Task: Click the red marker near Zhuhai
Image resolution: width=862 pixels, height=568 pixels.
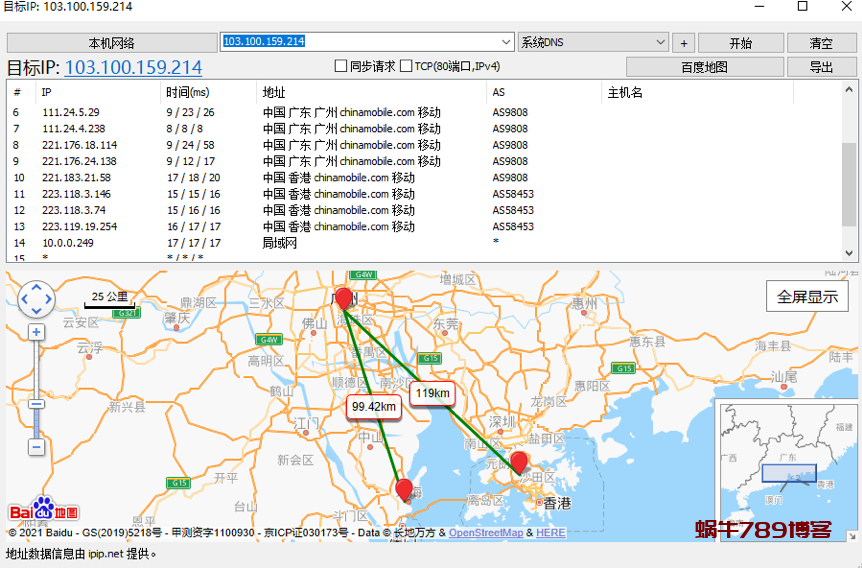Action: pos(404,489)
